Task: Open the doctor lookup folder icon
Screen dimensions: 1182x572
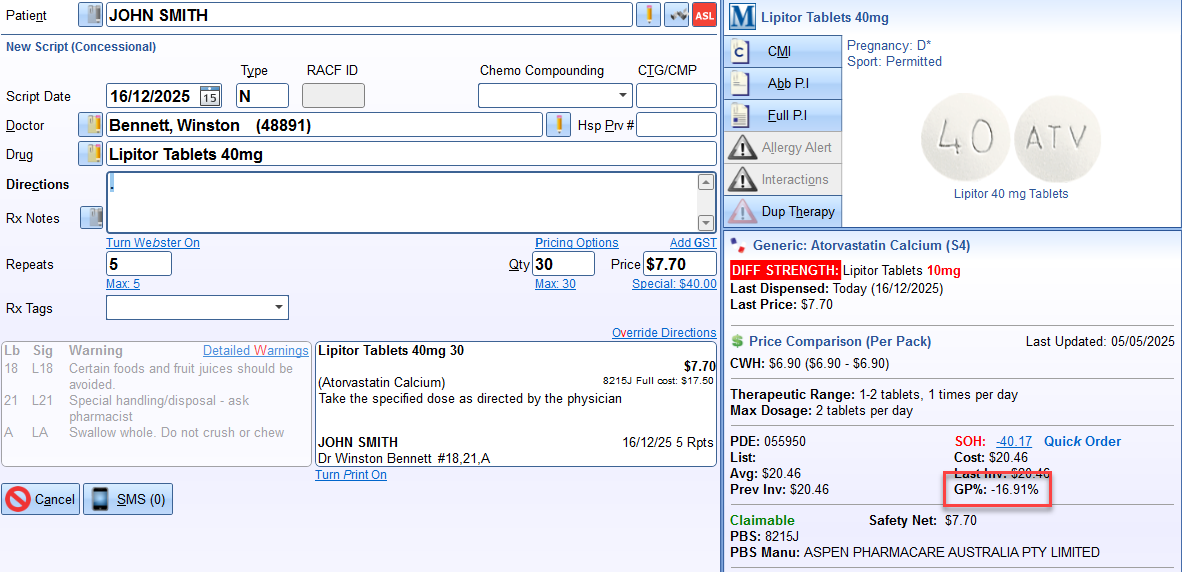Action: [90, 125]
